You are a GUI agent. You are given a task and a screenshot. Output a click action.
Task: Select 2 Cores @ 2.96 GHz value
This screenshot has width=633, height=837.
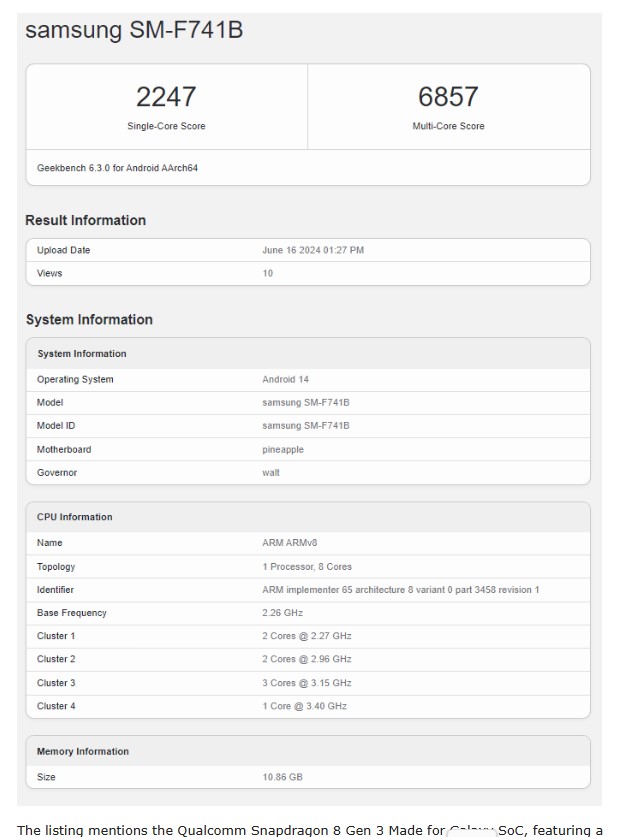(x=306, y=659)
